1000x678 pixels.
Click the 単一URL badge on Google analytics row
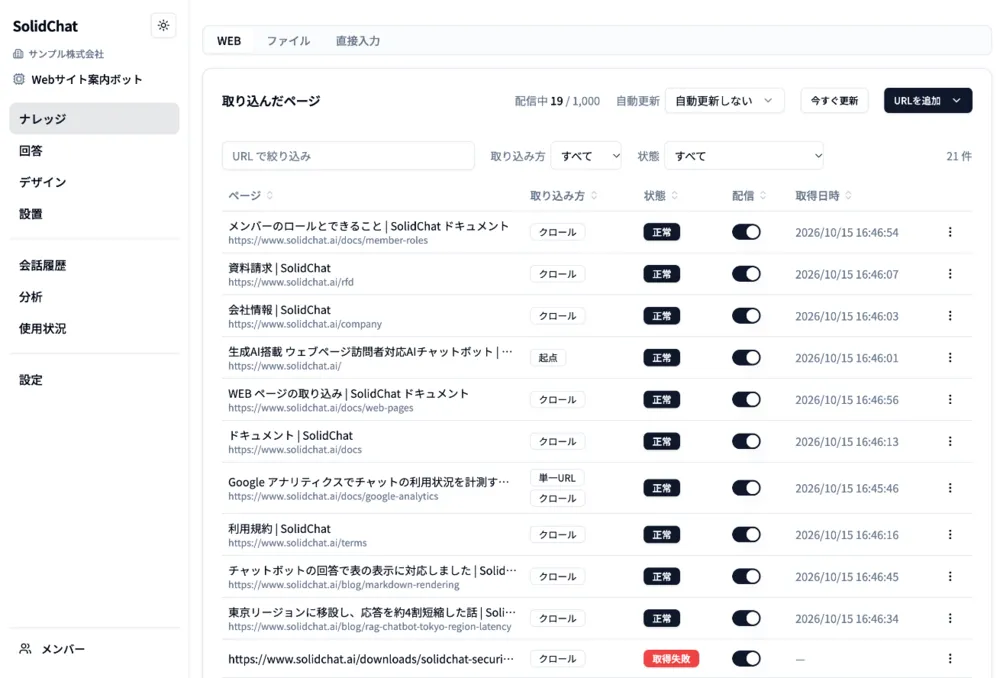[557, 478]
